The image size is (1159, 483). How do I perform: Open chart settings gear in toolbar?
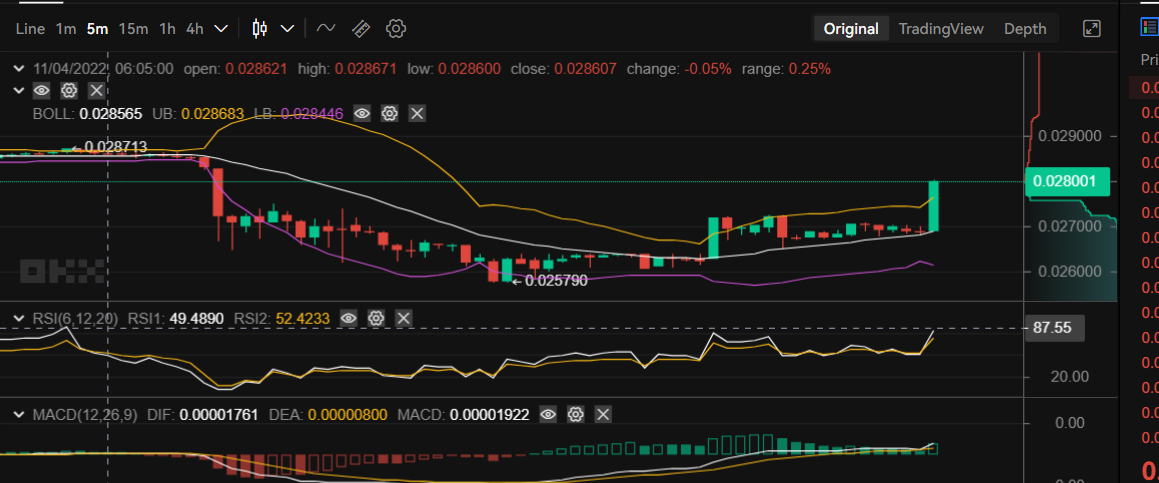[397, 29]
